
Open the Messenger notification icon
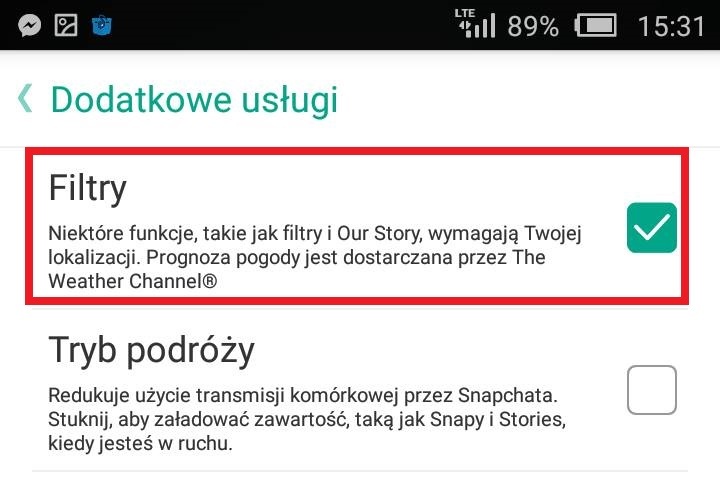point(29,25)
